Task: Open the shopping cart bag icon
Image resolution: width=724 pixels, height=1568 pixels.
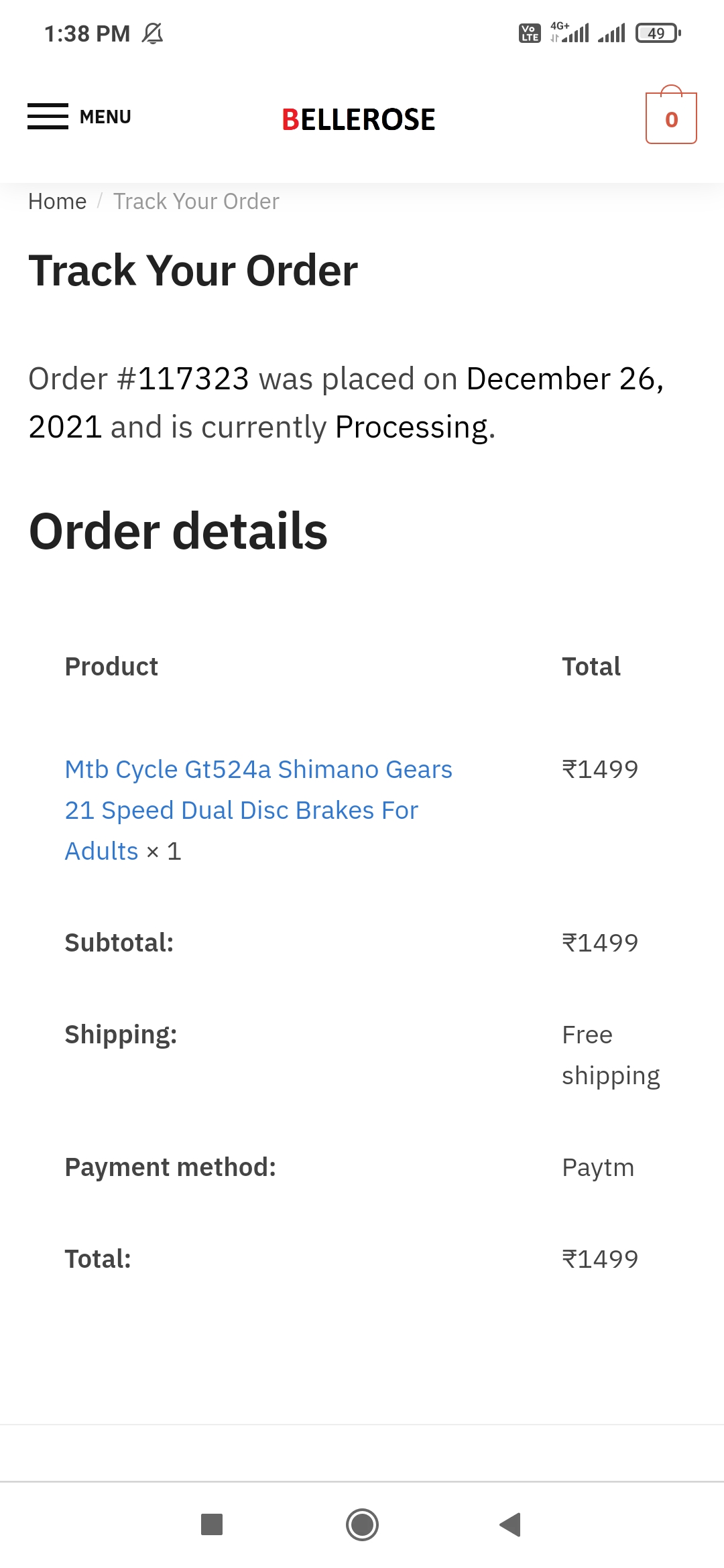Action: click(x=671, y=117)
